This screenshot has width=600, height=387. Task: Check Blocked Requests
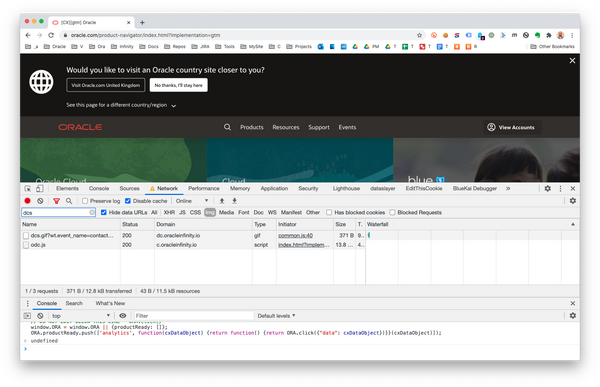[x=392, y=212]
